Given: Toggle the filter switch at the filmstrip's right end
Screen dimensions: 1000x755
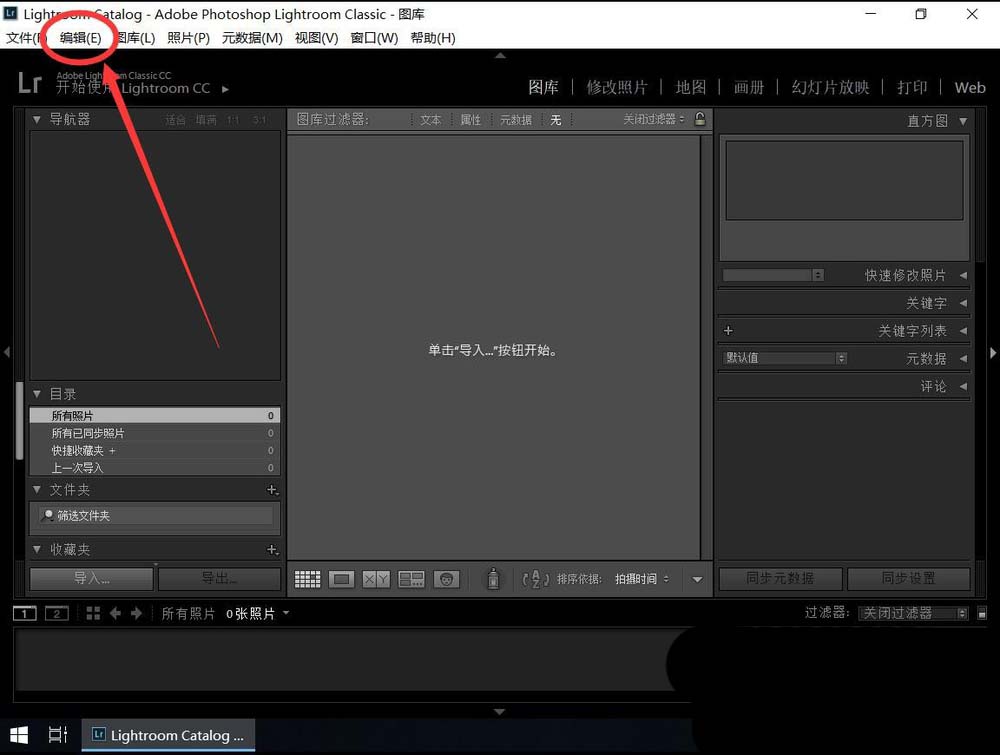Looking at the screenshot, I should pyautogui.click(x=982, y=613).
